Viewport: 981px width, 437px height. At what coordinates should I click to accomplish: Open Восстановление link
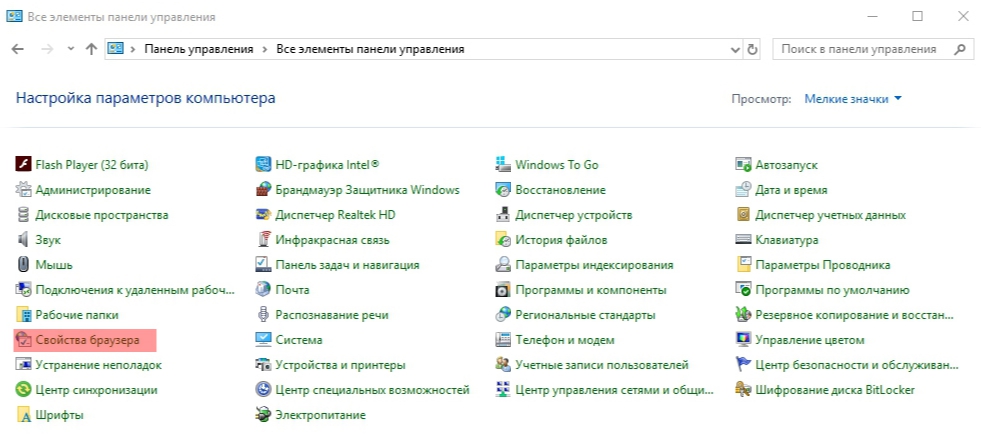(561, 190)
